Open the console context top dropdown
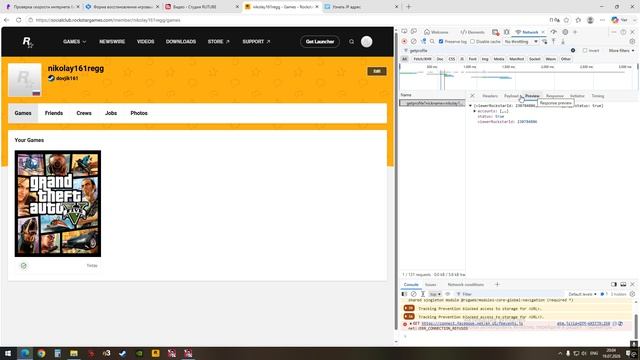The width and height of the screenshot is (640, 360). click(435, 294)
